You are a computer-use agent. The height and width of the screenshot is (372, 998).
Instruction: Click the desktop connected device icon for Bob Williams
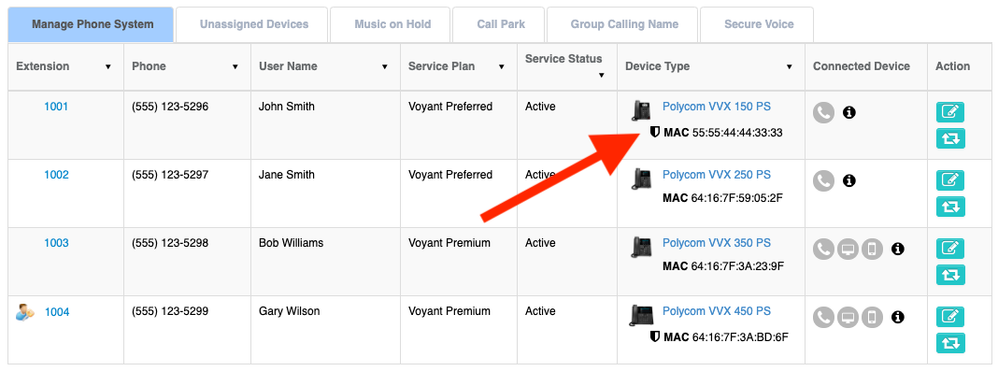(848, 249)
